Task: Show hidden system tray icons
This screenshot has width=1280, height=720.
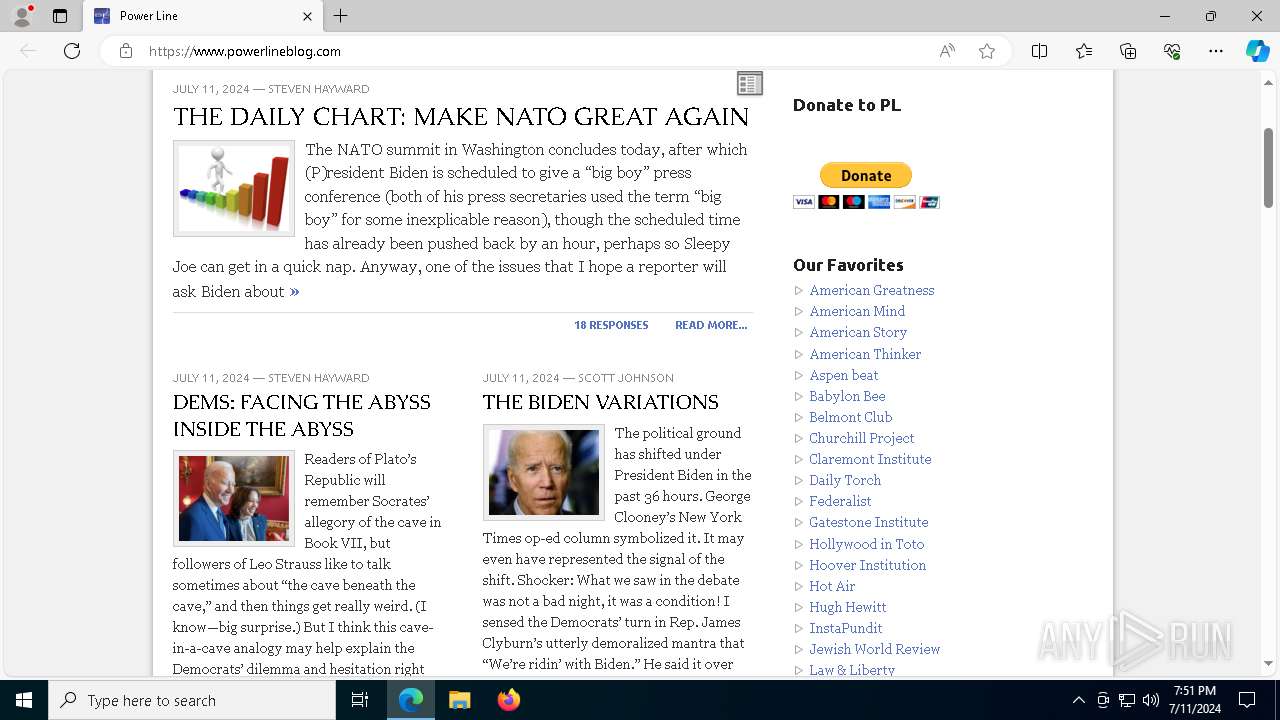Action: 1078,700
